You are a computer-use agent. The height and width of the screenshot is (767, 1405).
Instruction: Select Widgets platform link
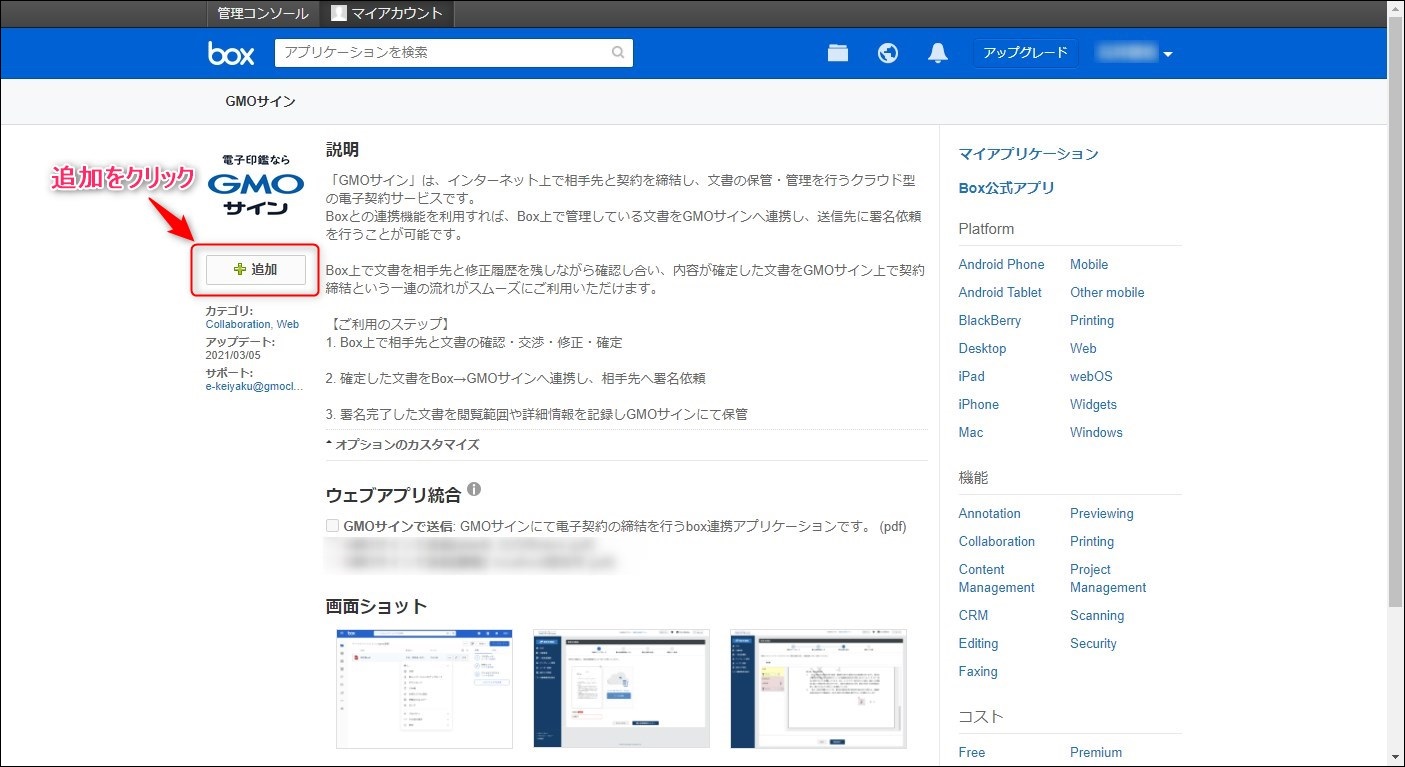1093,404
